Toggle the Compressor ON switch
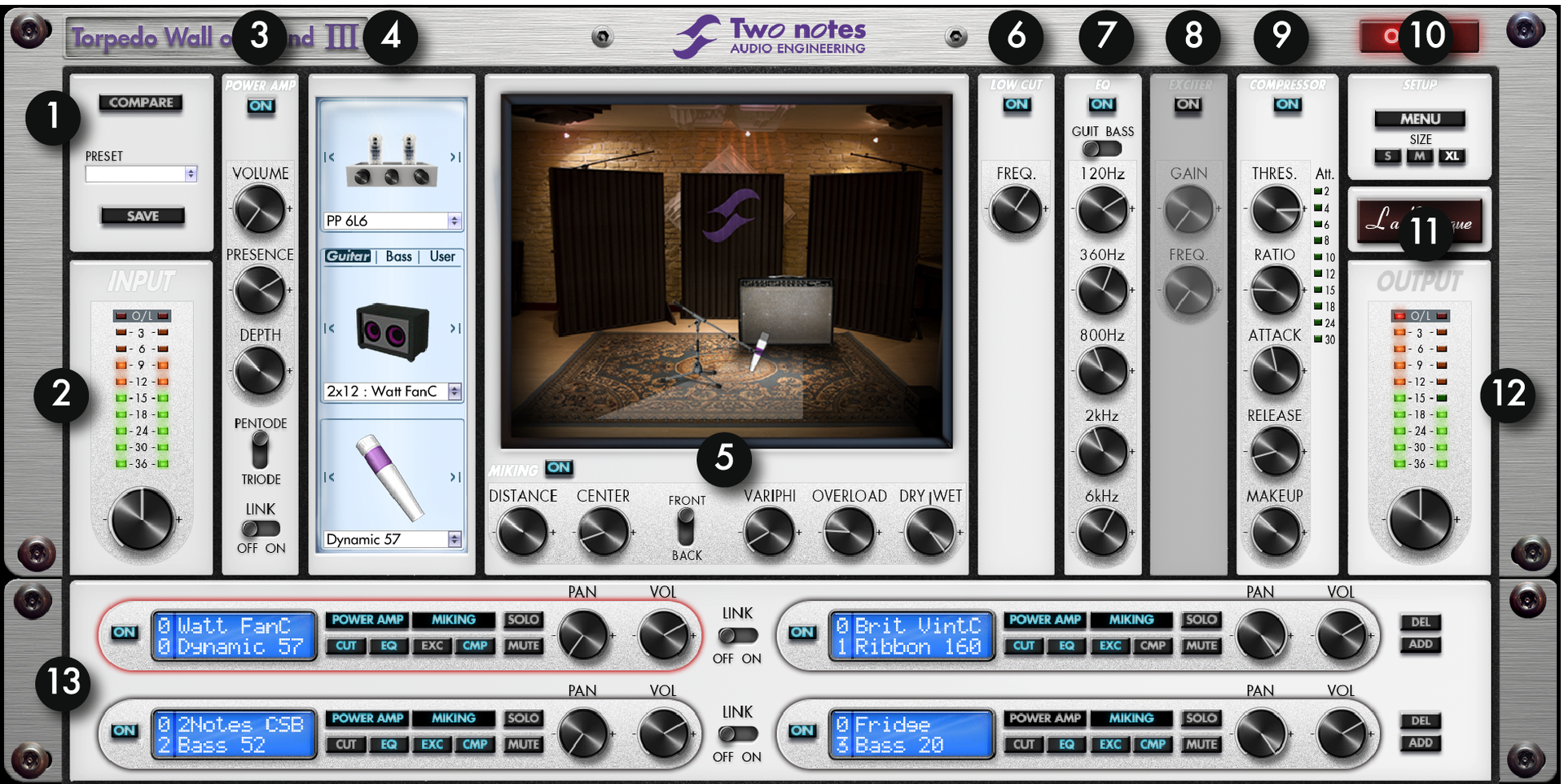Image resolution: width=1564 pixels, height=784 pixels. pos(1288,104)
